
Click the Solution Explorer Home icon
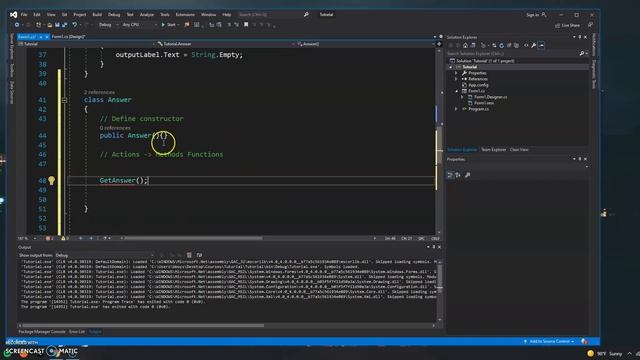465,45
